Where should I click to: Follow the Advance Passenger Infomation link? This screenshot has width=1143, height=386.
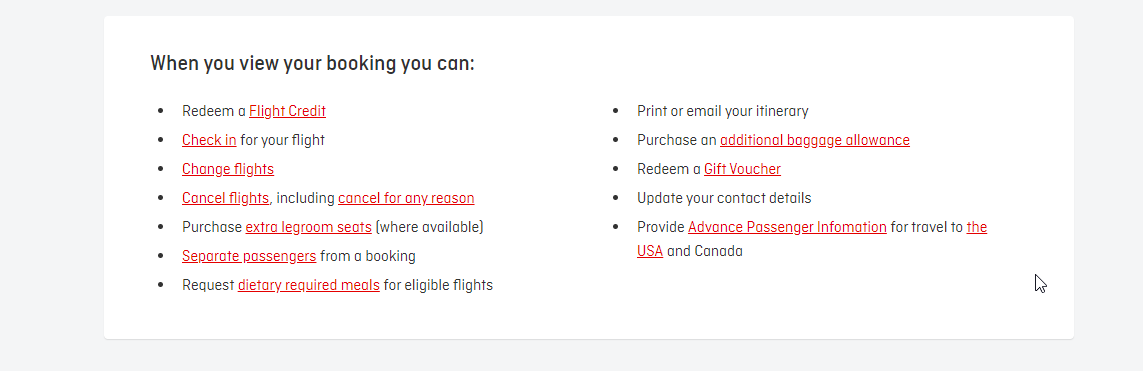(787, 227)
